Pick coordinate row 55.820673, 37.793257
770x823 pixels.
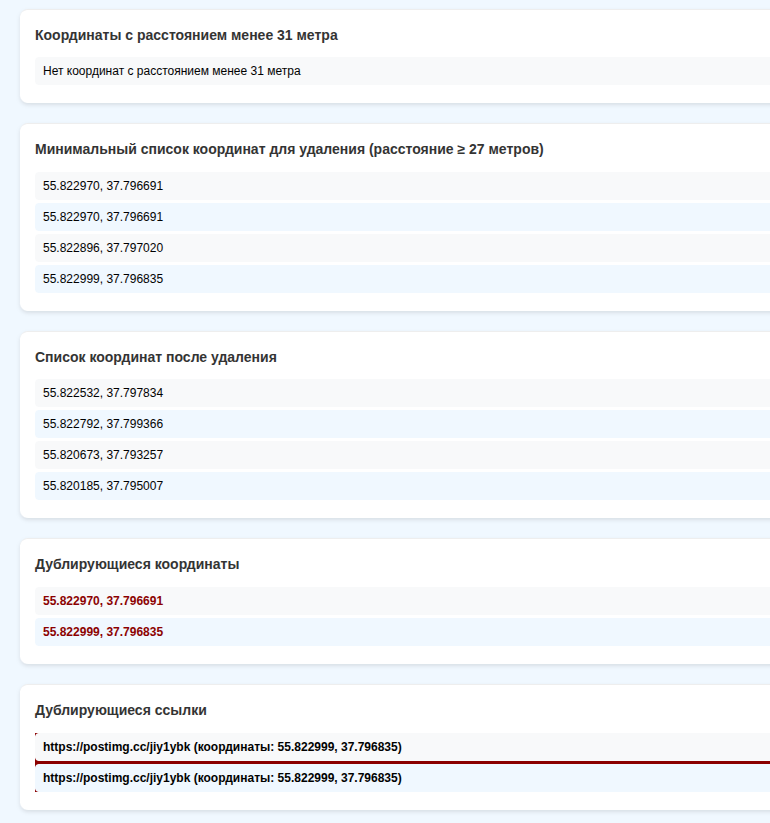pyautogui.click(x=103, y=455)
